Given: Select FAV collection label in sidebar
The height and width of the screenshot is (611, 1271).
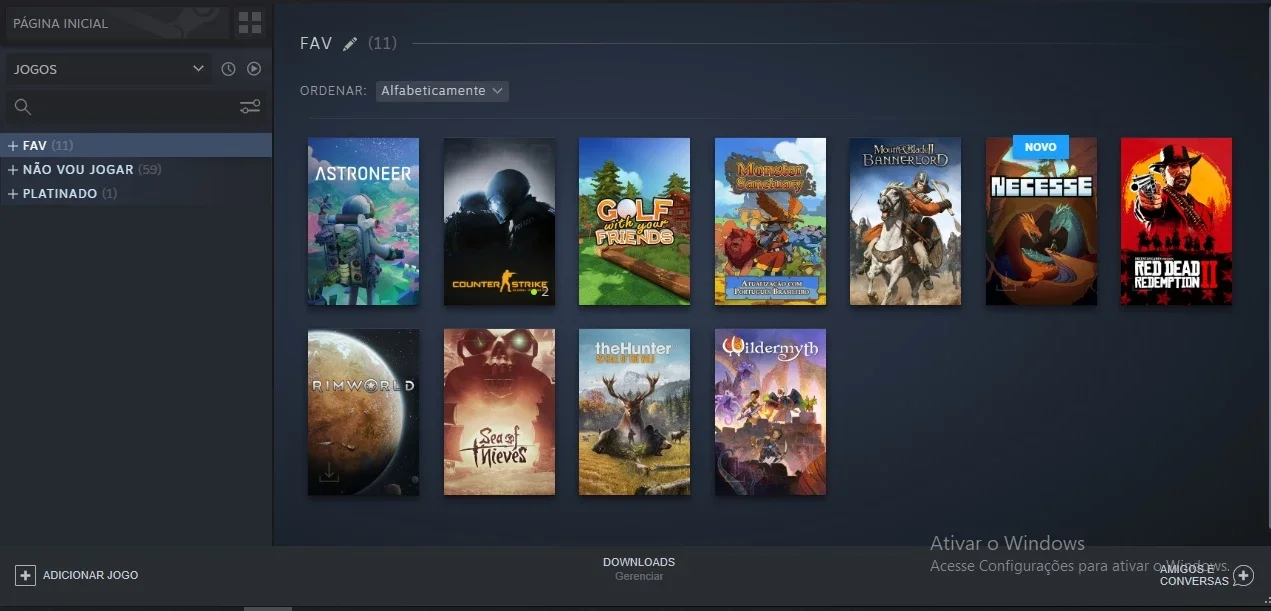Looking at the screenshot, I should pos(35,146).
